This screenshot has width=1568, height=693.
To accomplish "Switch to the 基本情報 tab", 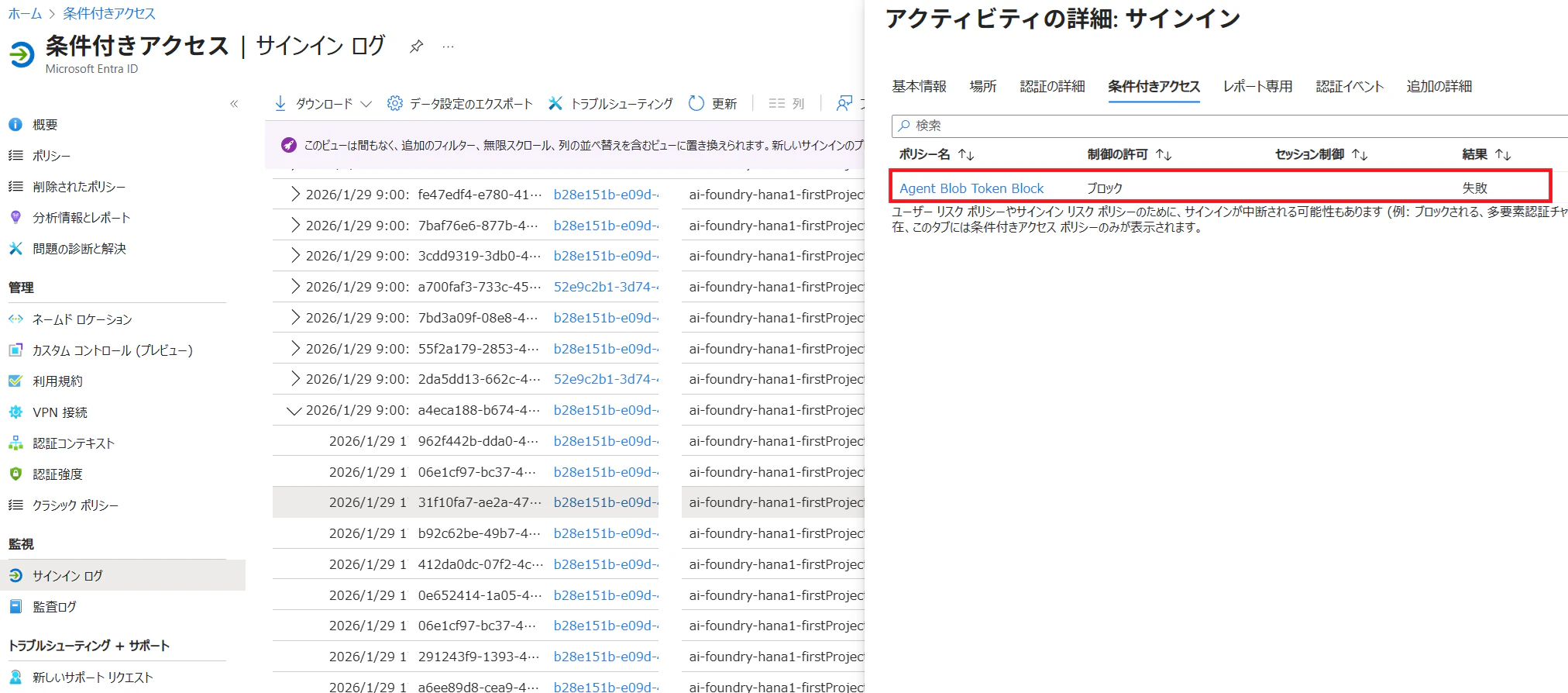I will 919,86.
